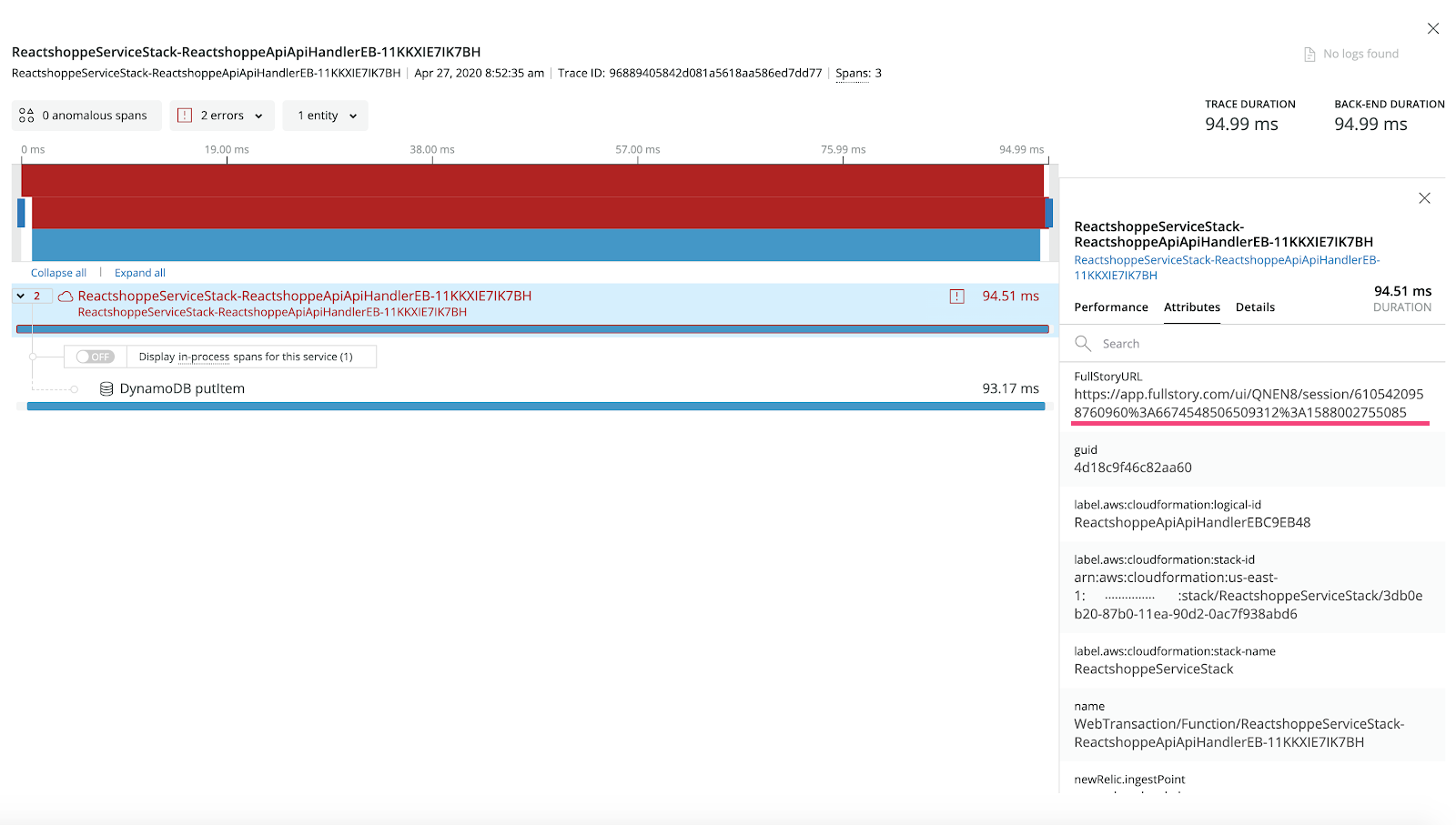Viewport: 1456px width, 825px height.
Task: Click the 38.00 ms timeline tick
Action: point(432,150)
